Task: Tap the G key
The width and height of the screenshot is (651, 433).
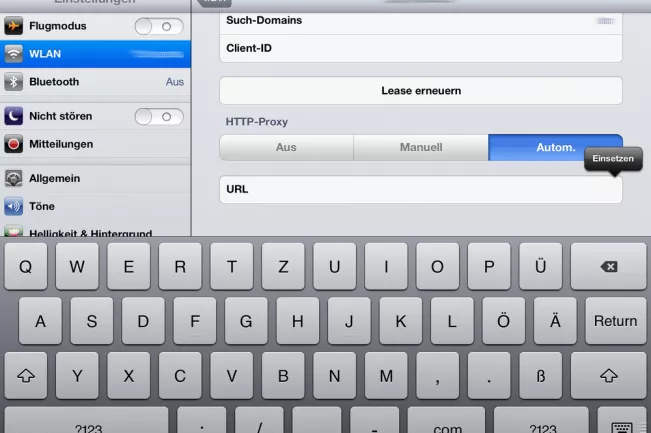Action: pyautogui.click(x=246, y=321)
